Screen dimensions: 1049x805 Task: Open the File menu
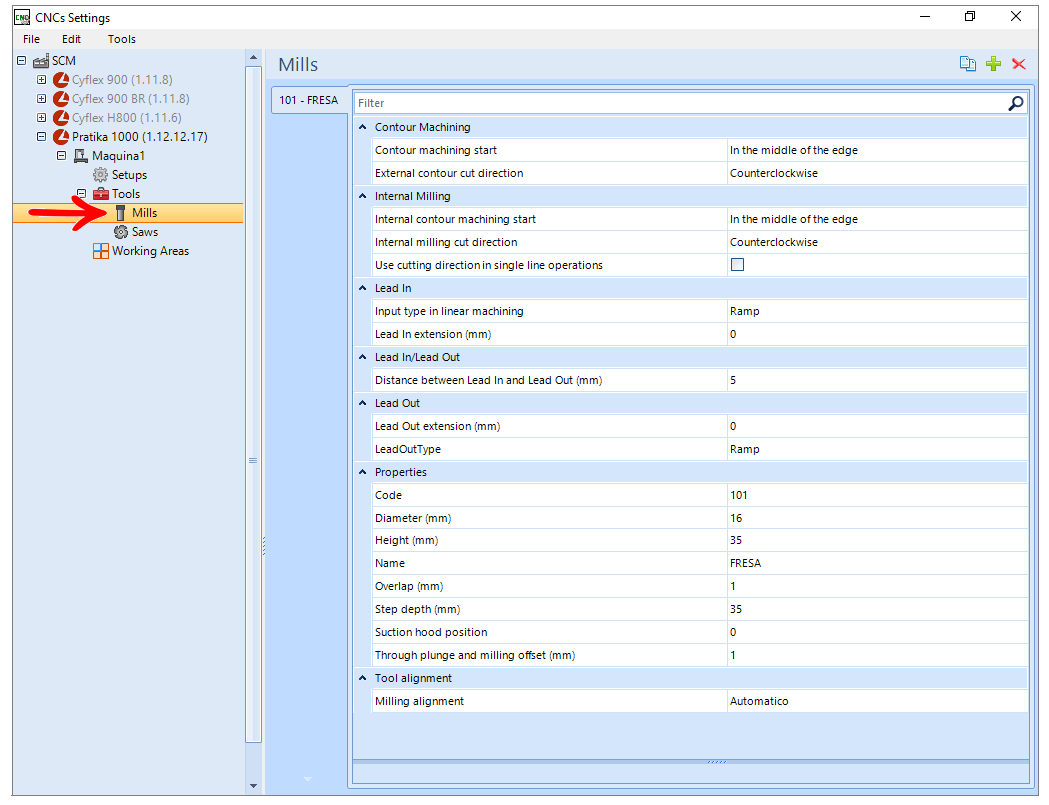coord(31,39)
